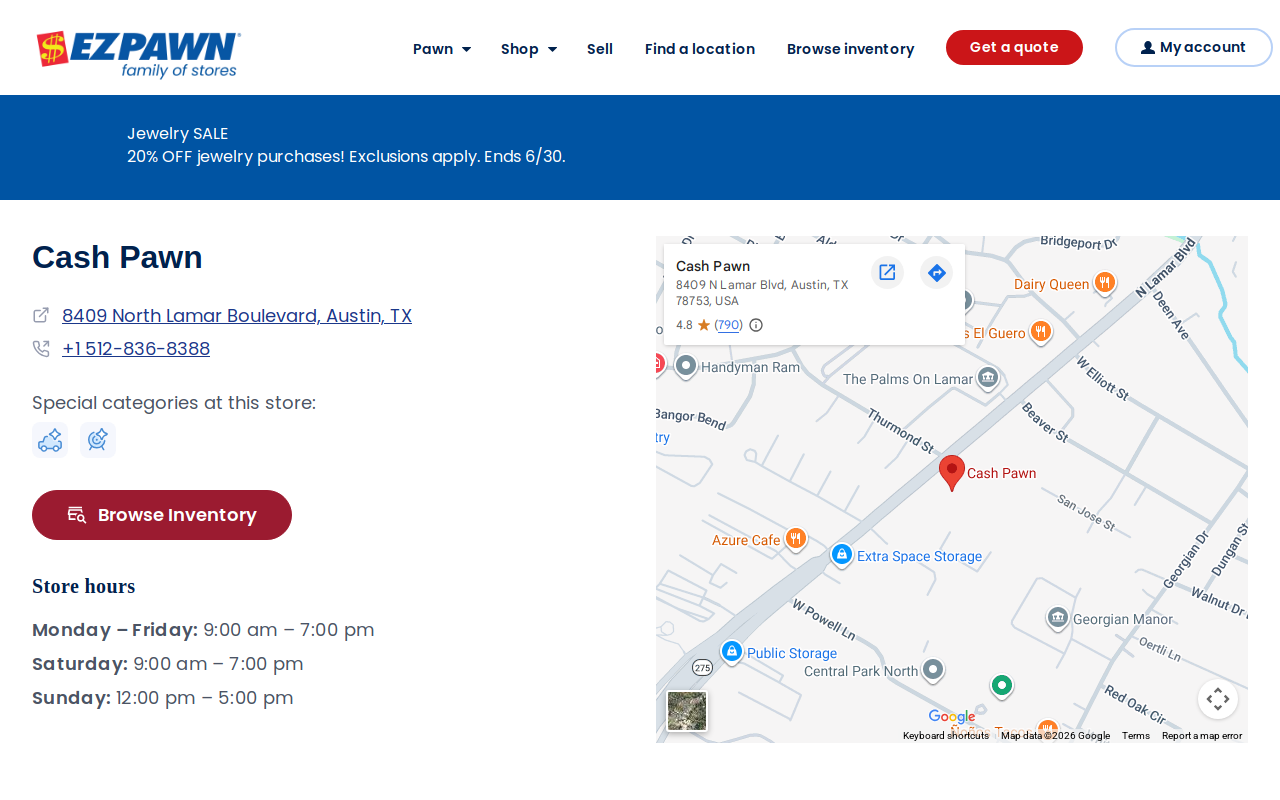Screen dimensions: 1280x800
Task: Click the EZPAWN logo
Action: [138, 54]
